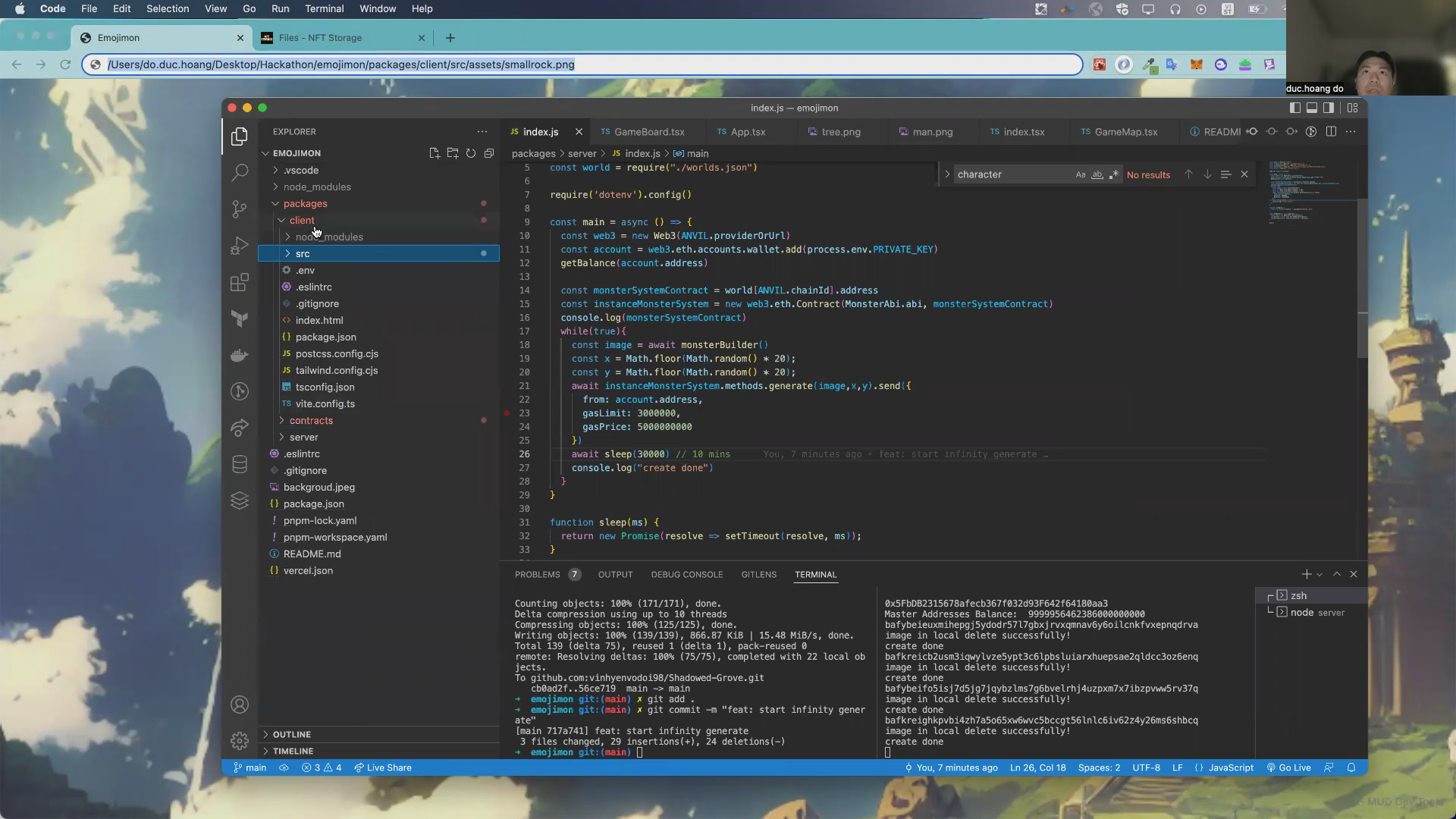This screenshot has height=819, width=1456.
Task: Create a new folder in Explorer
Action: click(x=453, y=153)
